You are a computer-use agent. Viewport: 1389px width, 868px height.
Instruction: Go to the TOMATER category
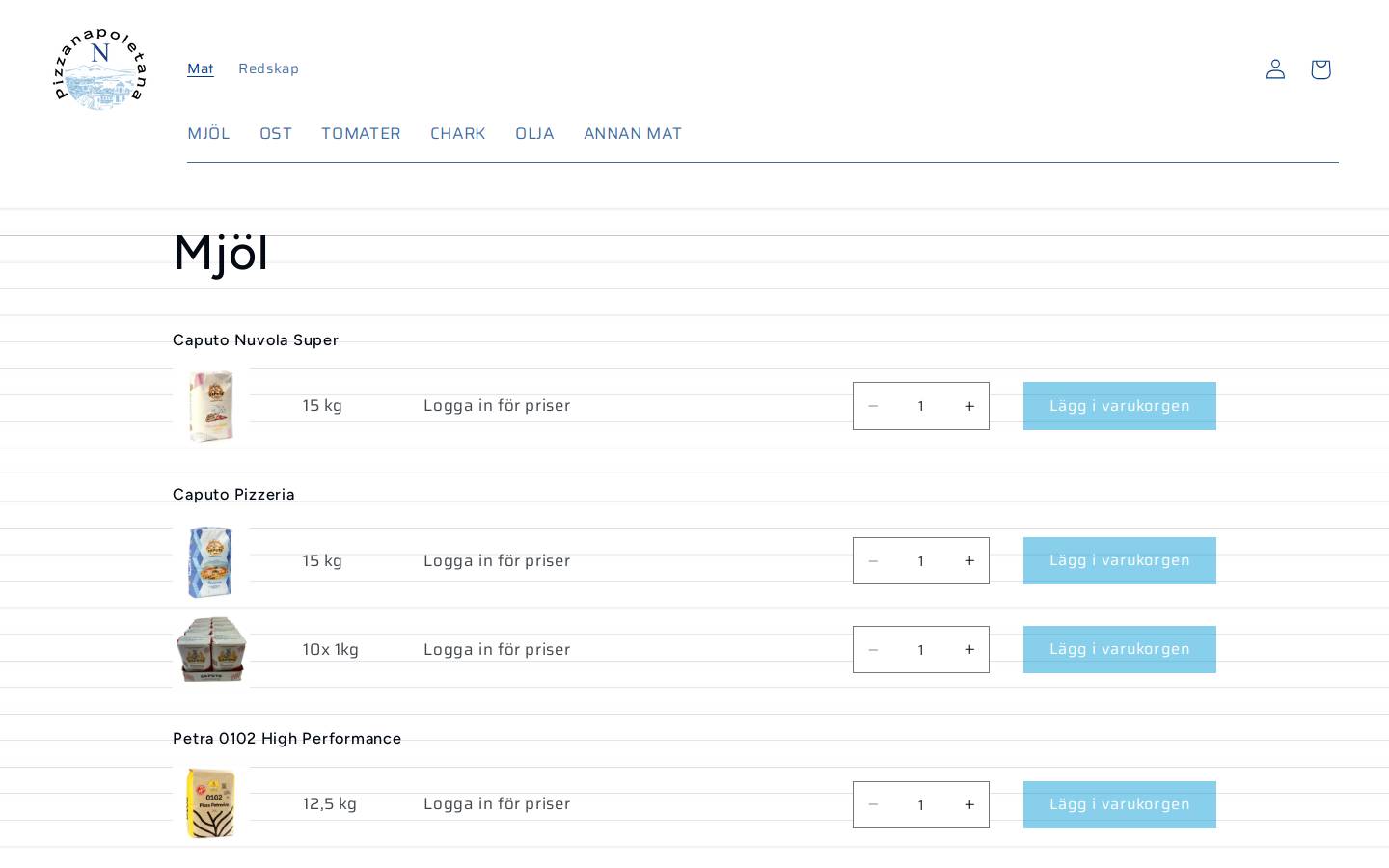(361, 133)
